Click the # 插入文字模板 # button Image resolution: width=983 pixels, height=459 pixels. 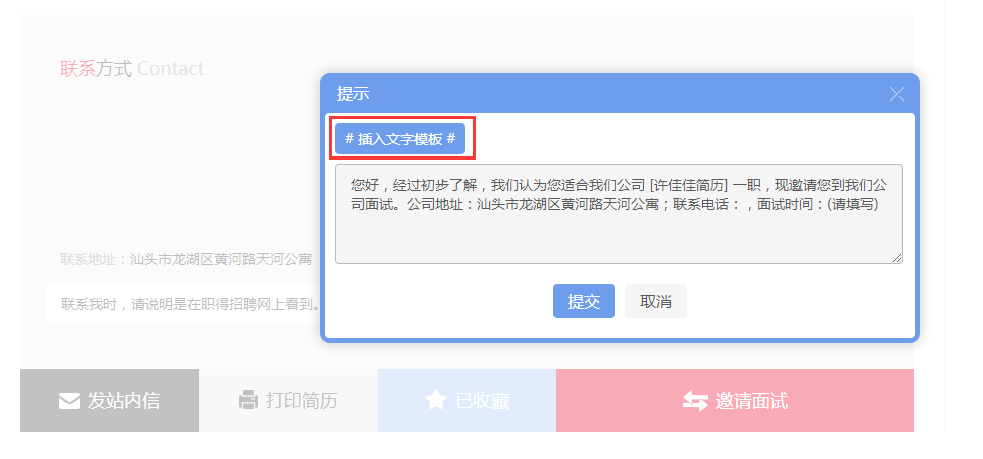(400, 139)
